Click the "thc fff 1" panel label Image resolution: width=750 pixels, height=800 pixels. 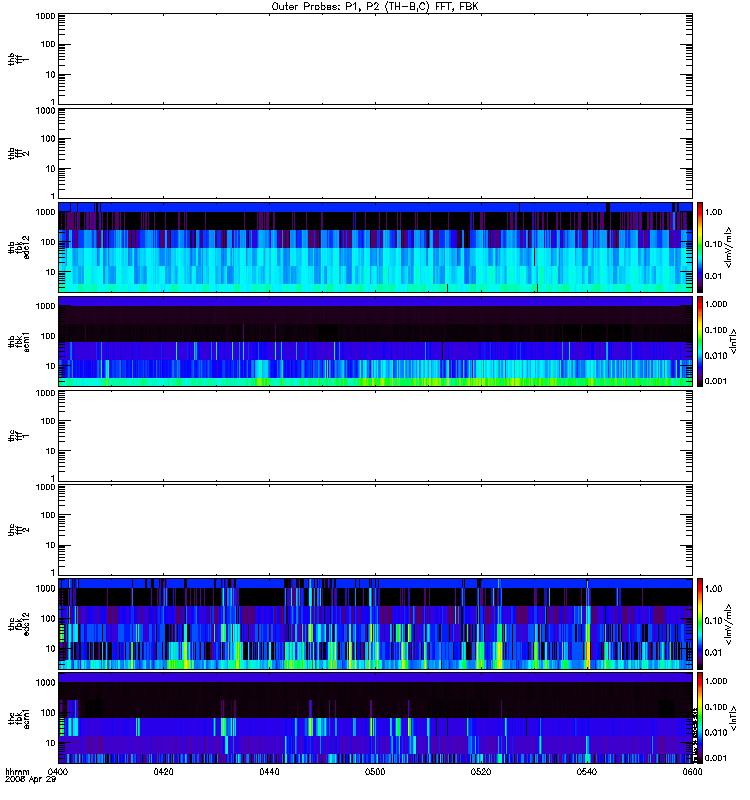tap(19, 436)
